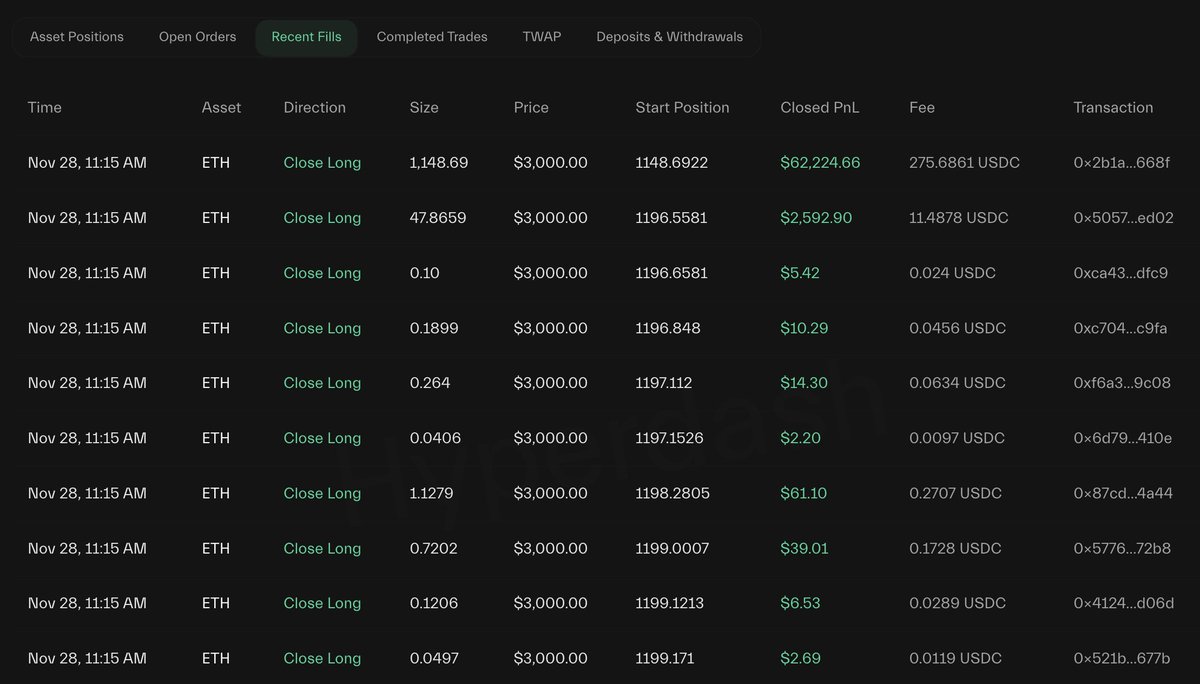Screen dimensions: 1200x684
Task: Click the Size column header
Action: tap(424, 108)
